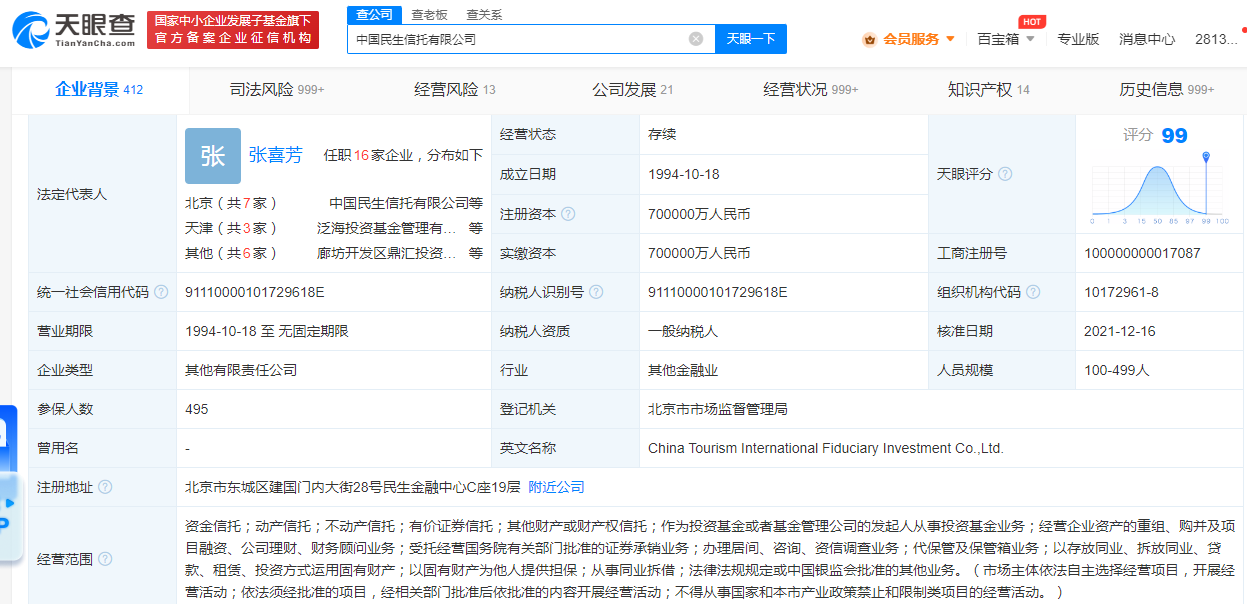The width and height of the screenshot is (1247, 604).
Task: Open the 知识产权 tab
Action: pos(988,90)
